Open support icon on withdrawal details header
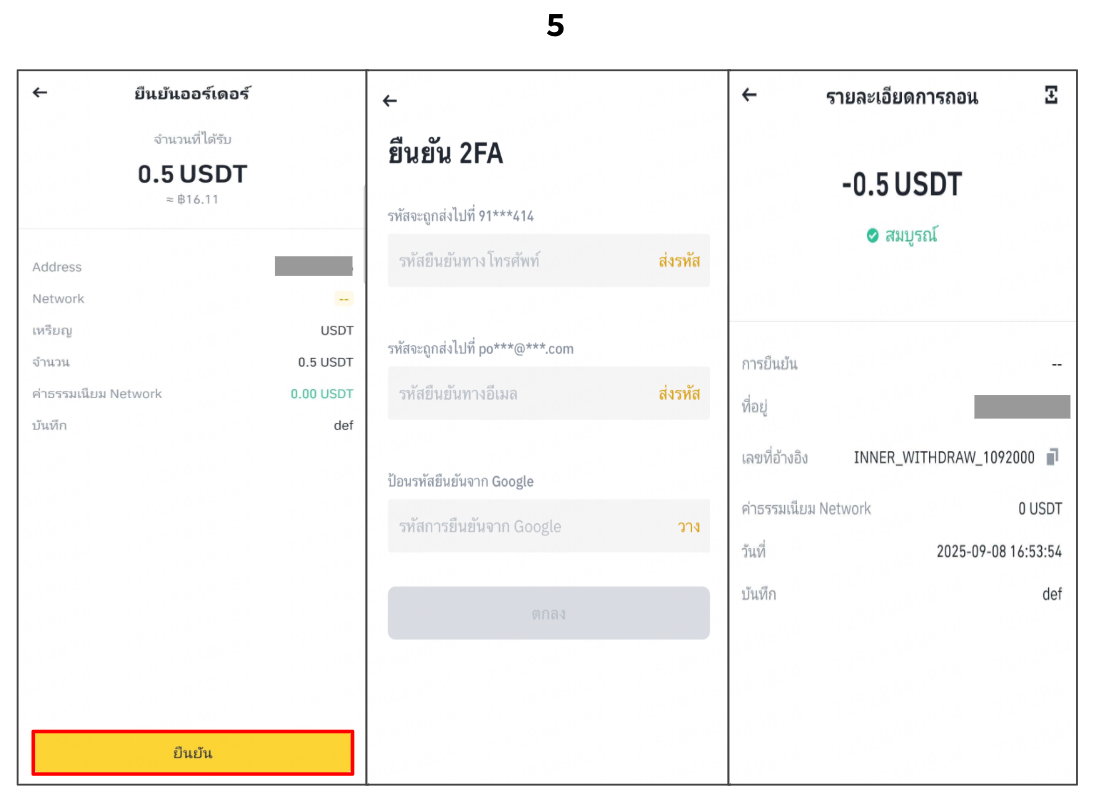Image resolution: width=1094 pixels, height=802 pixels. pos(1051,95)
